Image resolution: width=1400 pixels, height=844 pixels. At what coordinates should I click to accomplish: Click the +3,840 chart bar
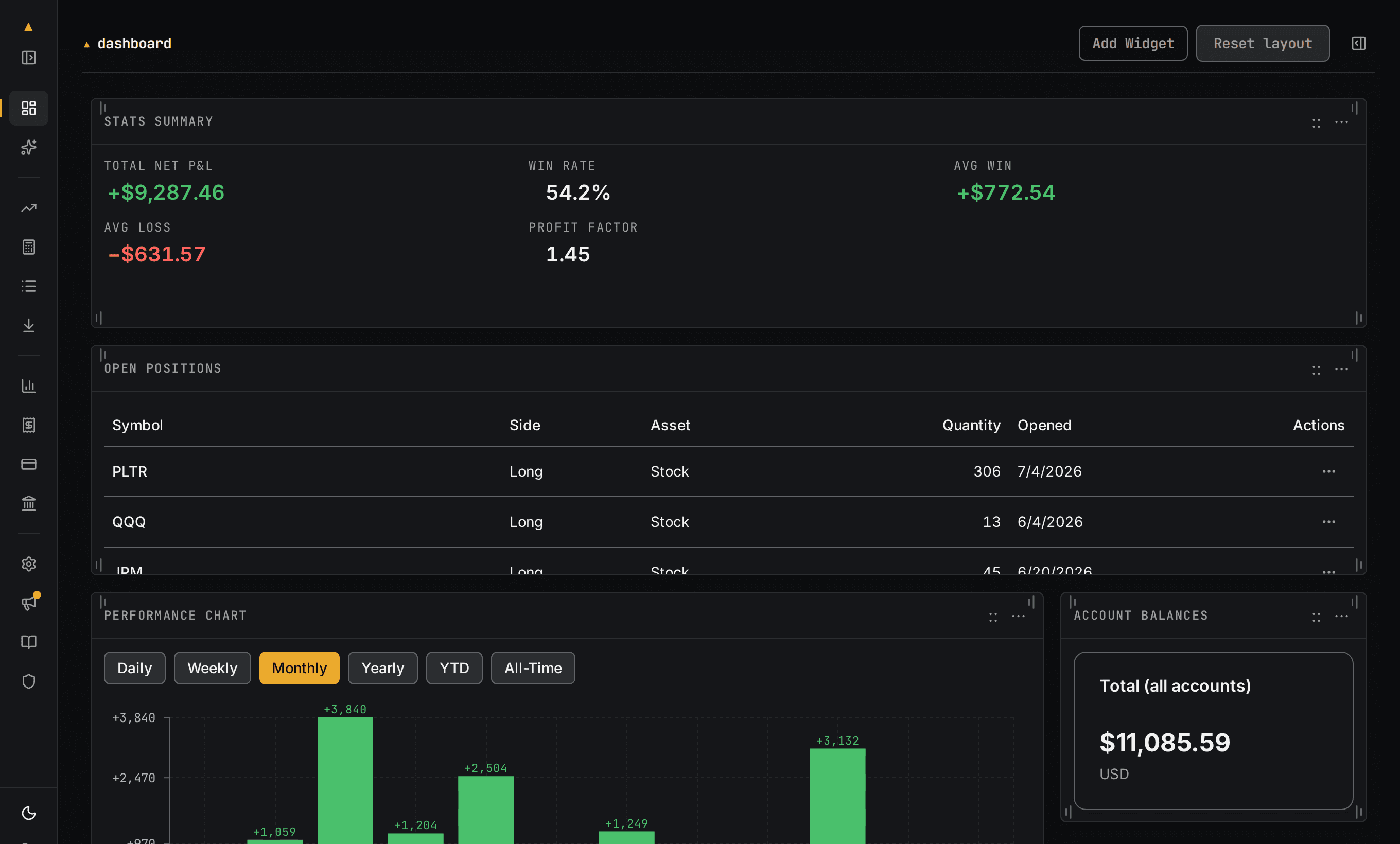pos(345,780)
